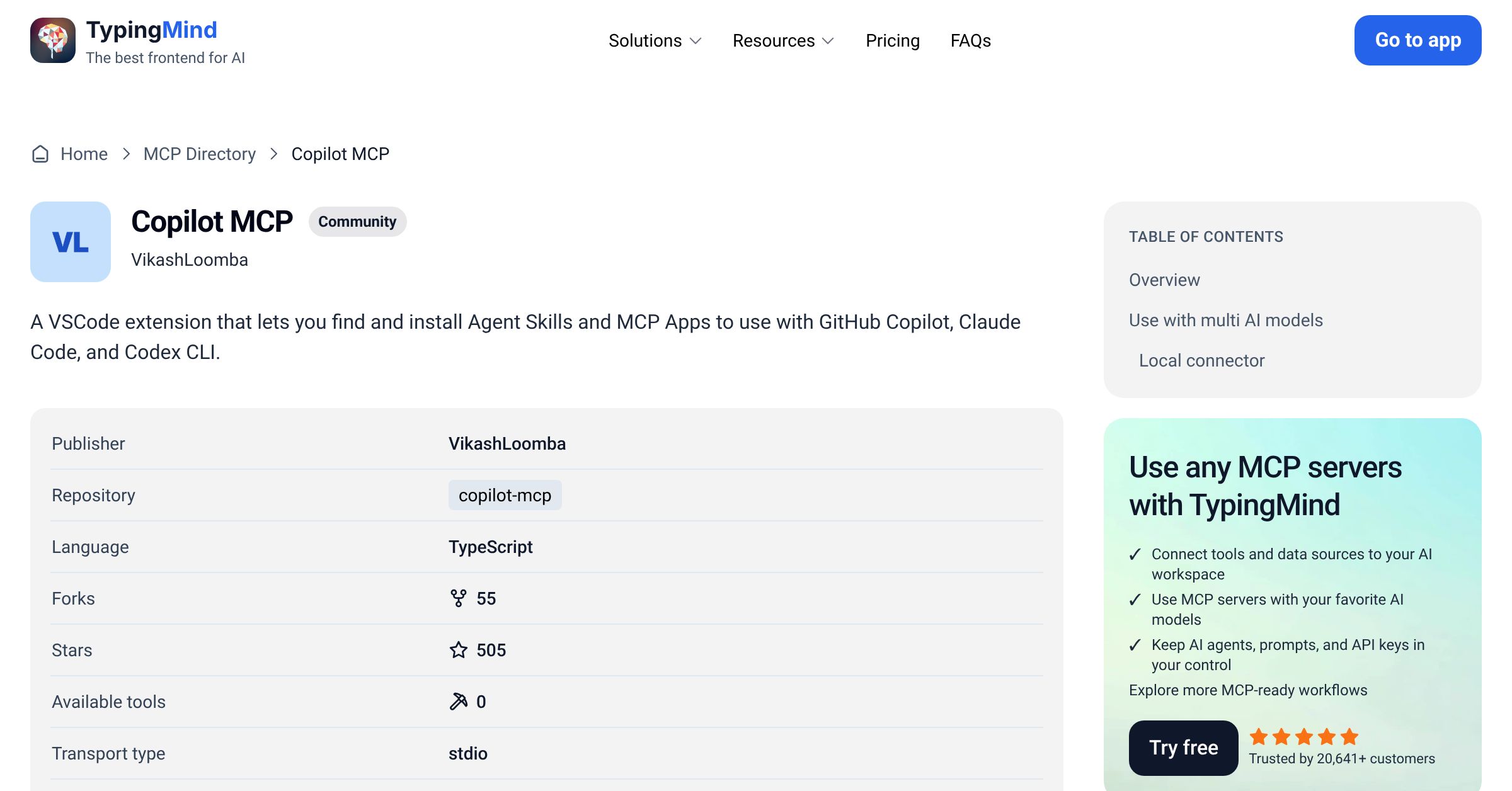Click the Community badge

coord(357,222)
